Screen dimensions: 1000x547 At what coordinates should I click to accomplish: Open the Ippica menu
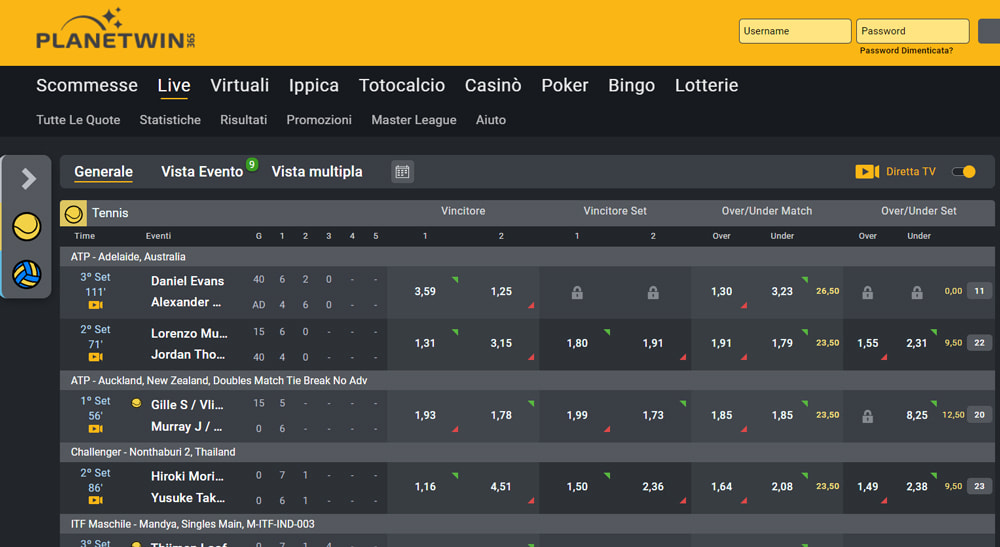click(314, 85)
